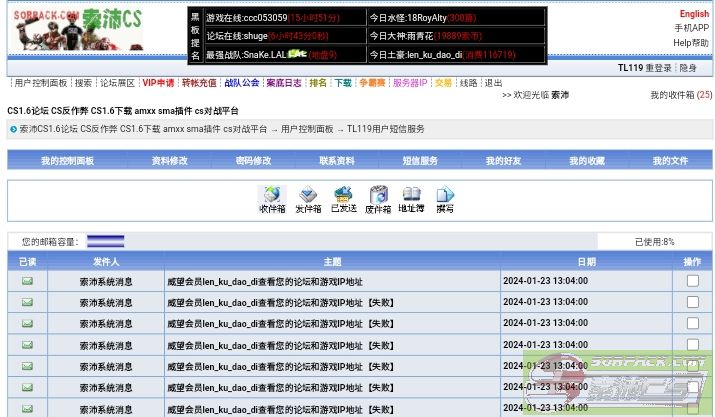Click the 撰写 compose message icon

[x=445, y=199]
